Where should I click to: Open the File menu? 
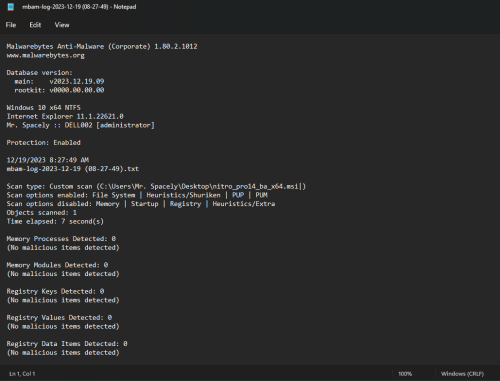pyautogui.click(x=11, y=25)
